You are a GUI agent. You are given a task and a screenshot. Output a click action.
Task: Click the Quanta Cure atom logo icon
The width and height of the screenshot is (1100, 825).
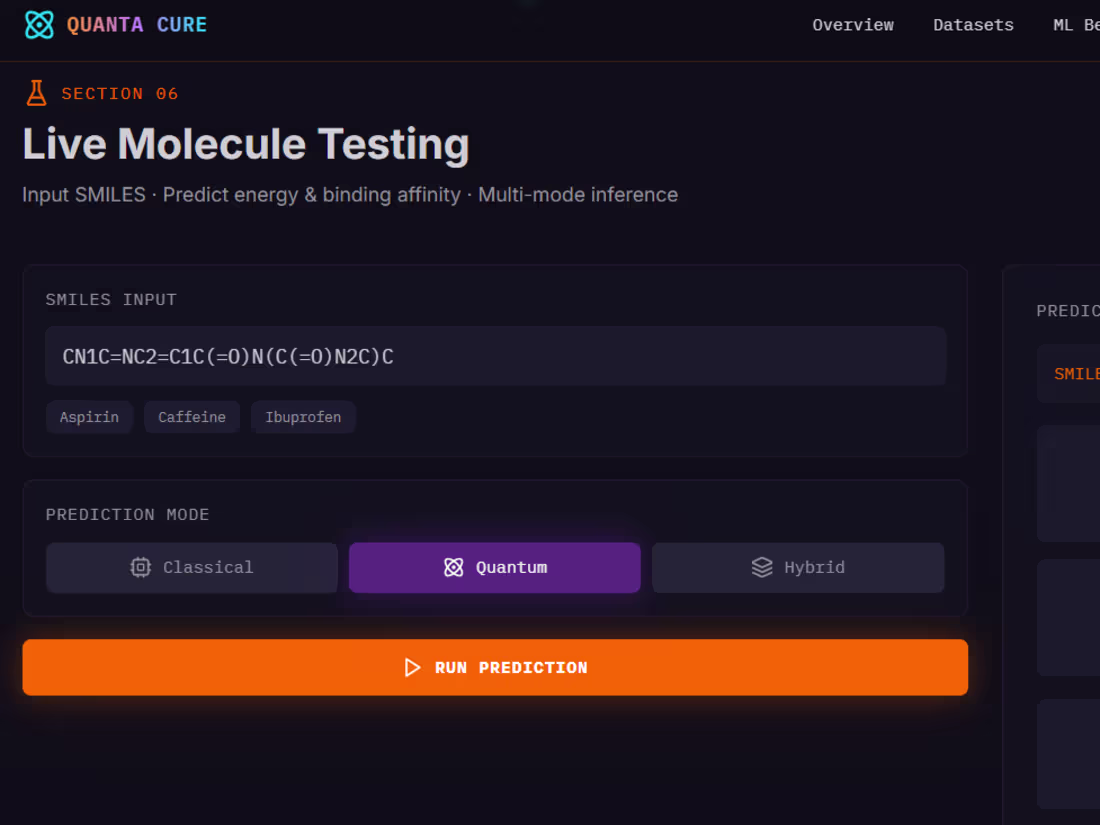pos(39,25)
